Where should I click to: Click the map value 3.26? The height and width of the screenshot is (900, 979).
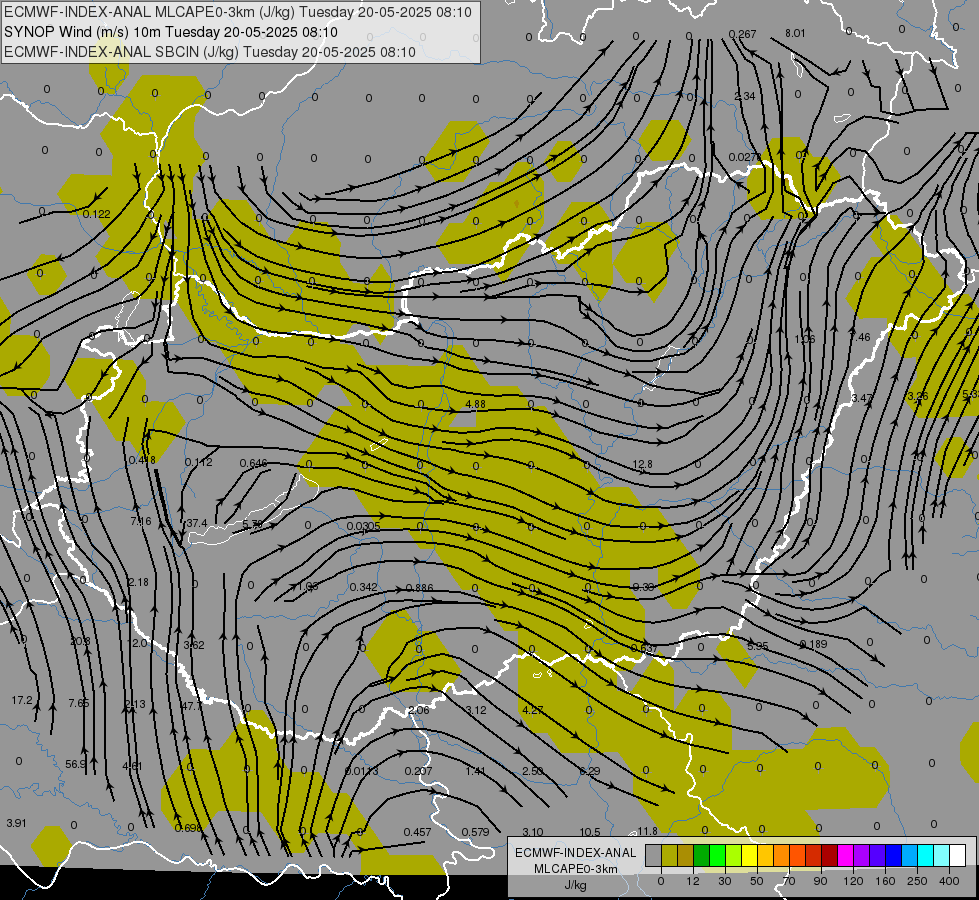pos(918,396)
